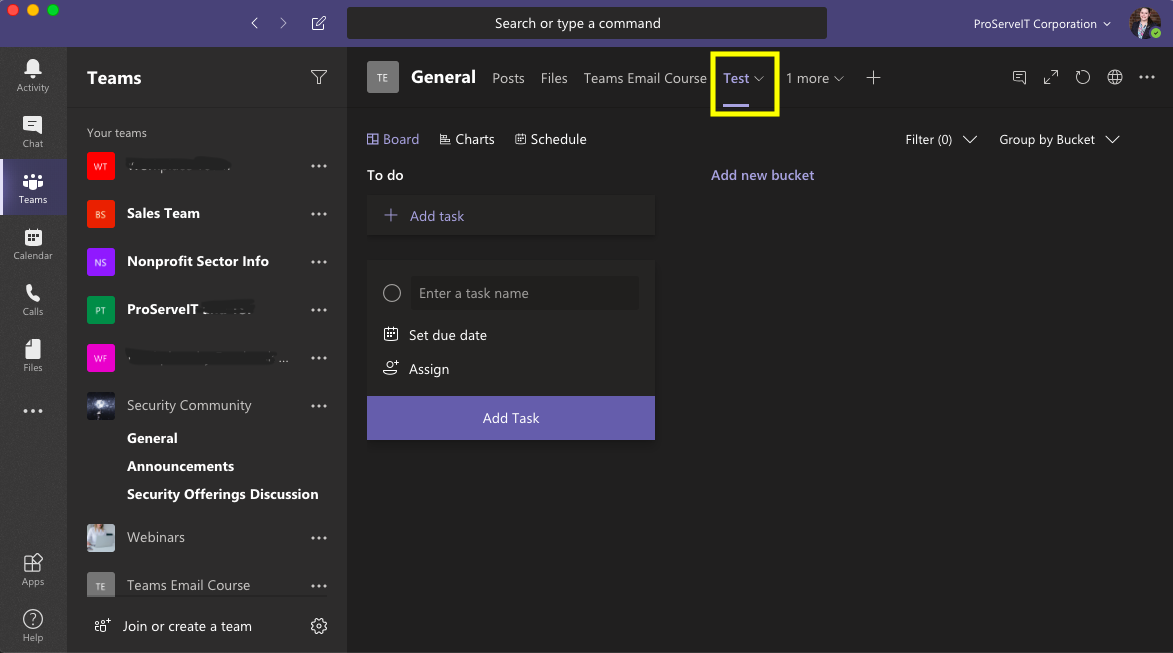
Task: Mark the new task as complete
Action: point(391,292)
